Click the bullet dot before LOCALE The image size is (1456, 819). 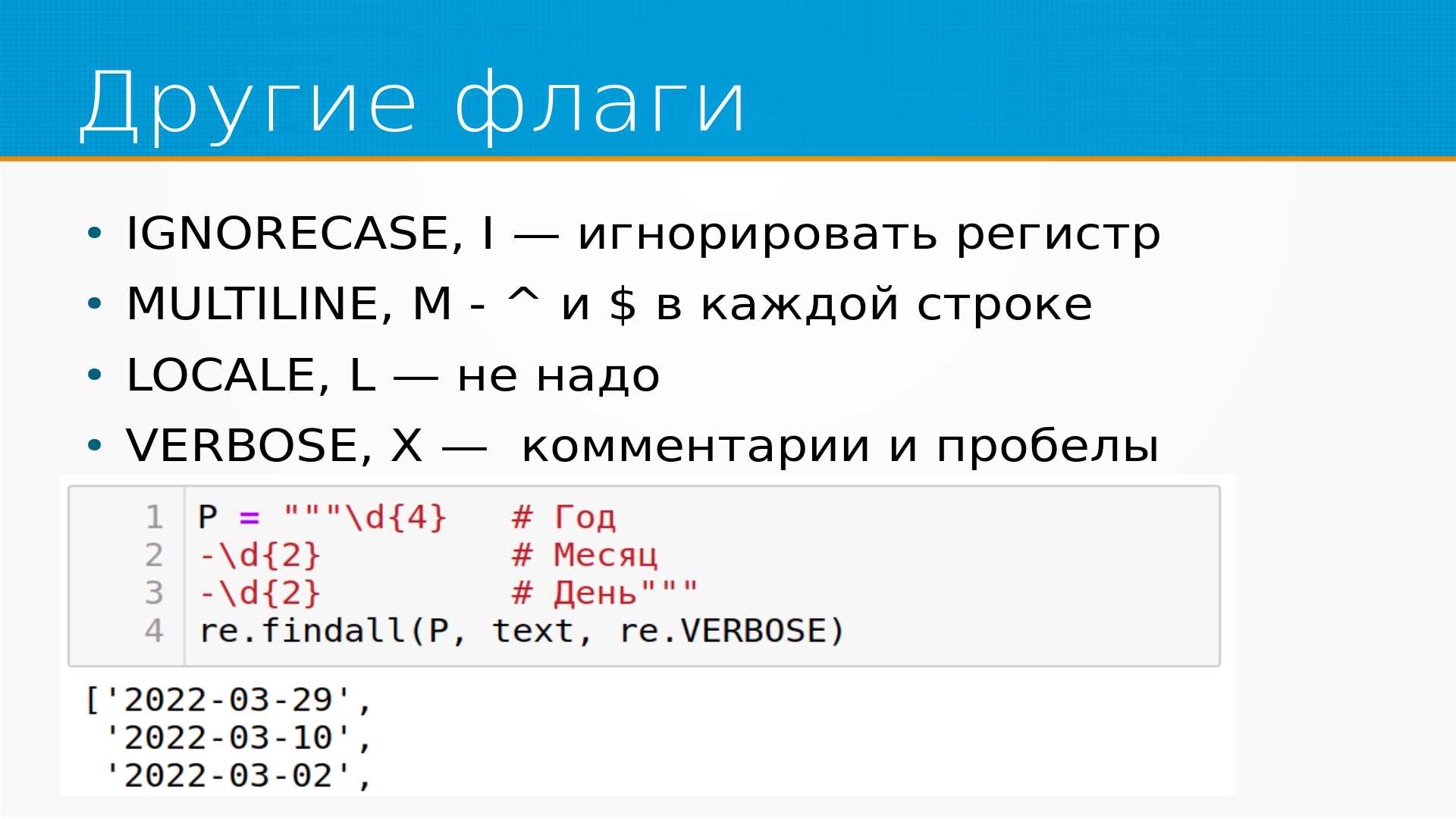point(94,375)
